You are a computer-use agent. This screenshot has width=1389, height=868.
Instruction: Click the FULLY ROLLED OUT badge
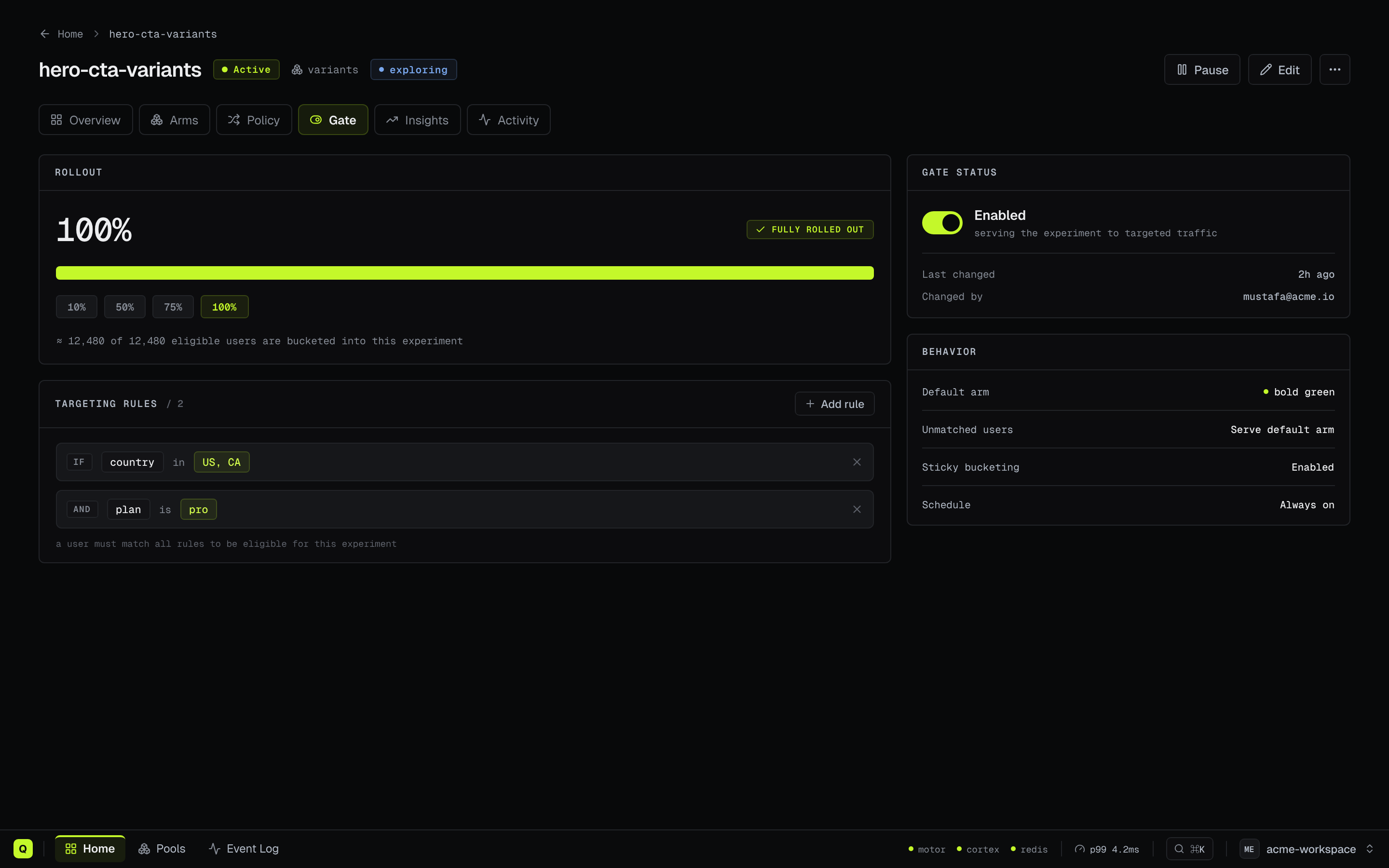(810, 229)
